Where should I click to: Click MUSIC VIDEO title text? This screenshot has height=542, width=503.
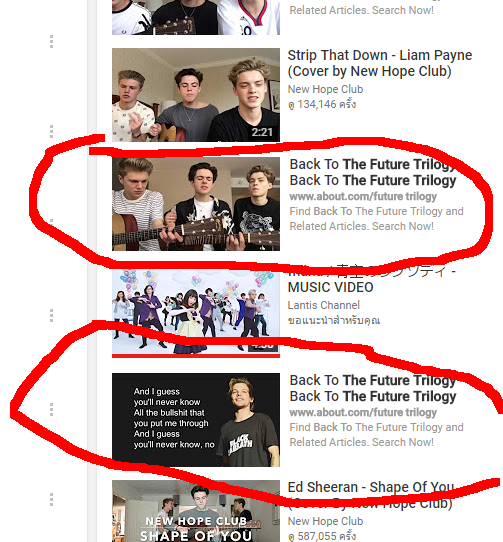(x=330, y=287)
